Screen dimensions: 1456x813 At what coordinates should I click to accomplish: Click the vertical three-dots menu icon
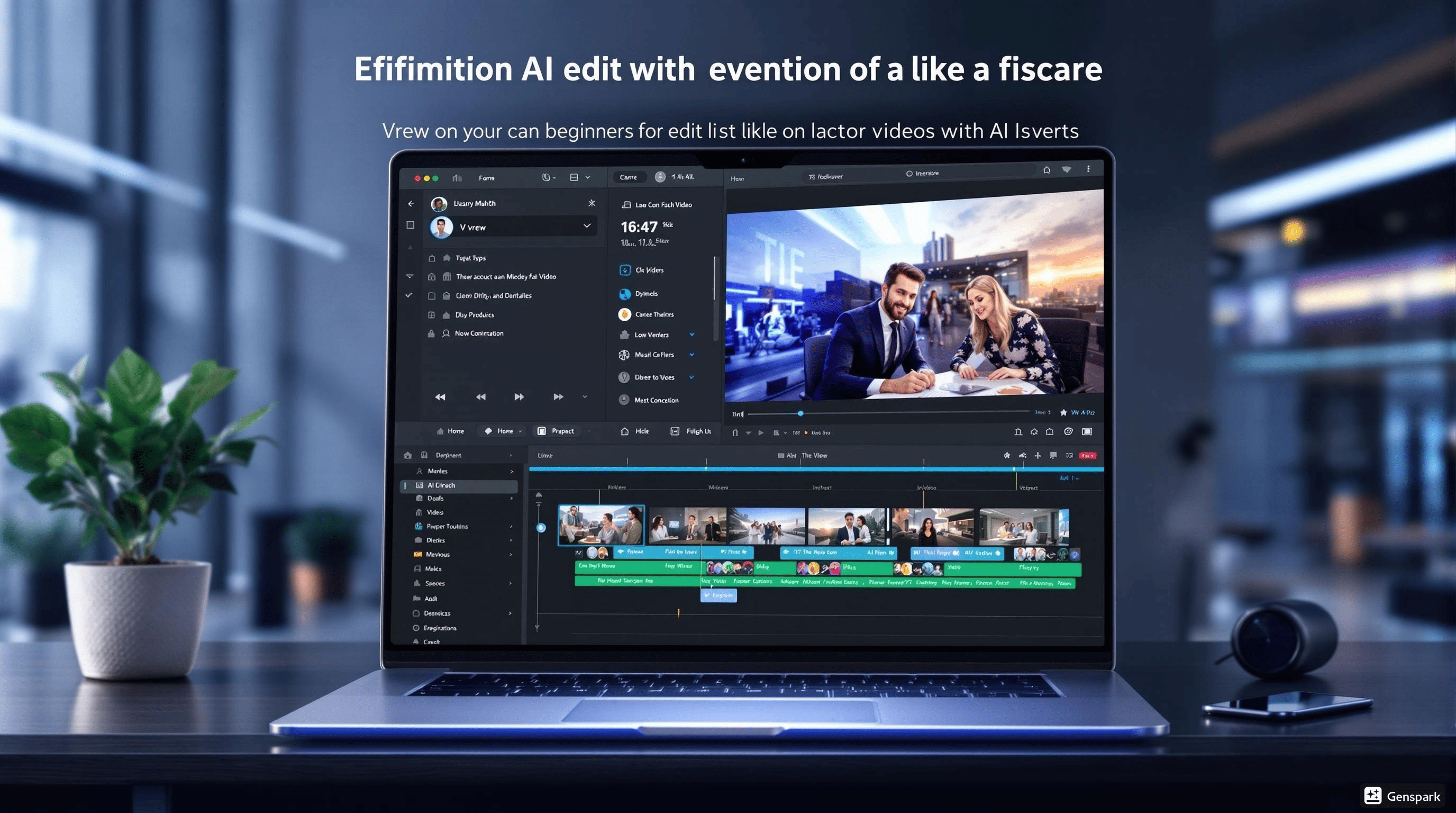pyautogui.click(x=1088, y=169)
